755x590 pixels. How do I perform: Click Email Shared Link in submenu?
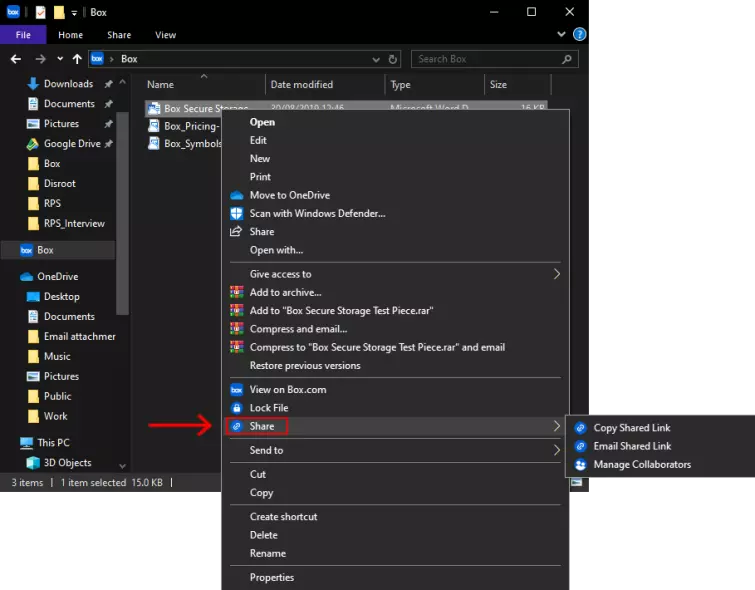click(632, 446)
